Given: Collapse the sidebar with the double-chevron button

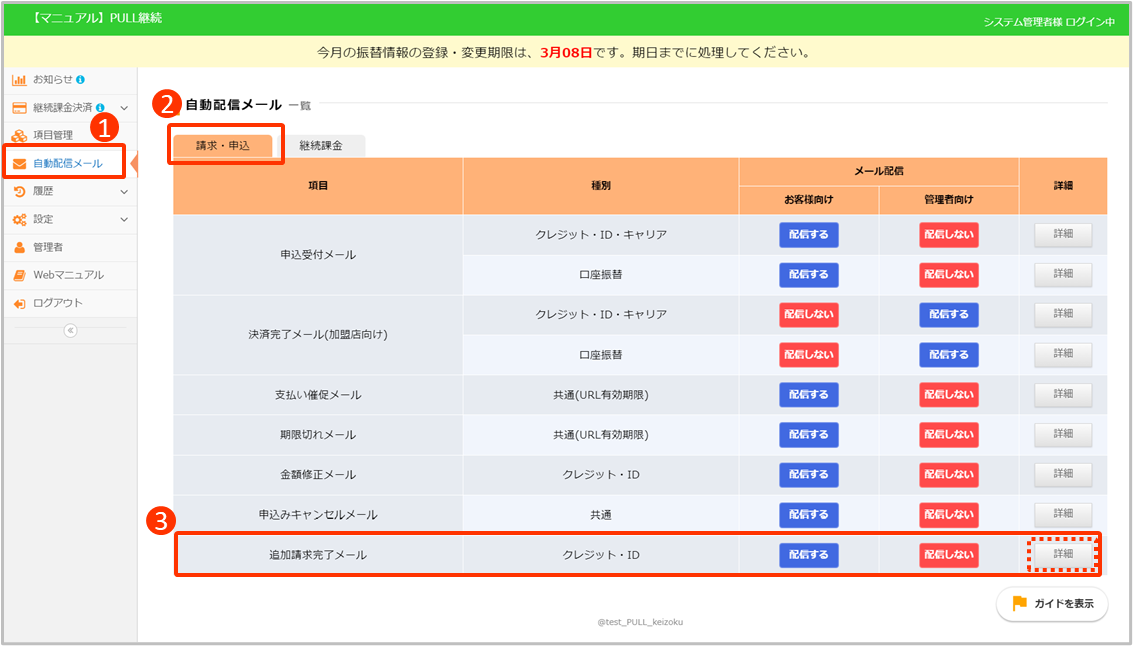Looking at the screenshot, I should pos(70,330).
